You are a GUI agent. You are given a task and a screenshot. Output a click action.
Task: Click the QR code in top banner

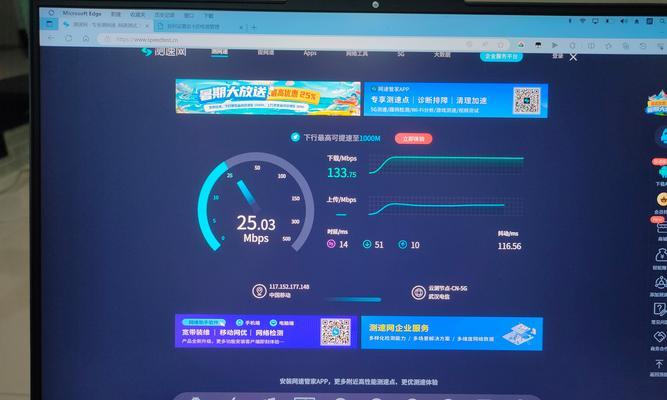[527, 100]
